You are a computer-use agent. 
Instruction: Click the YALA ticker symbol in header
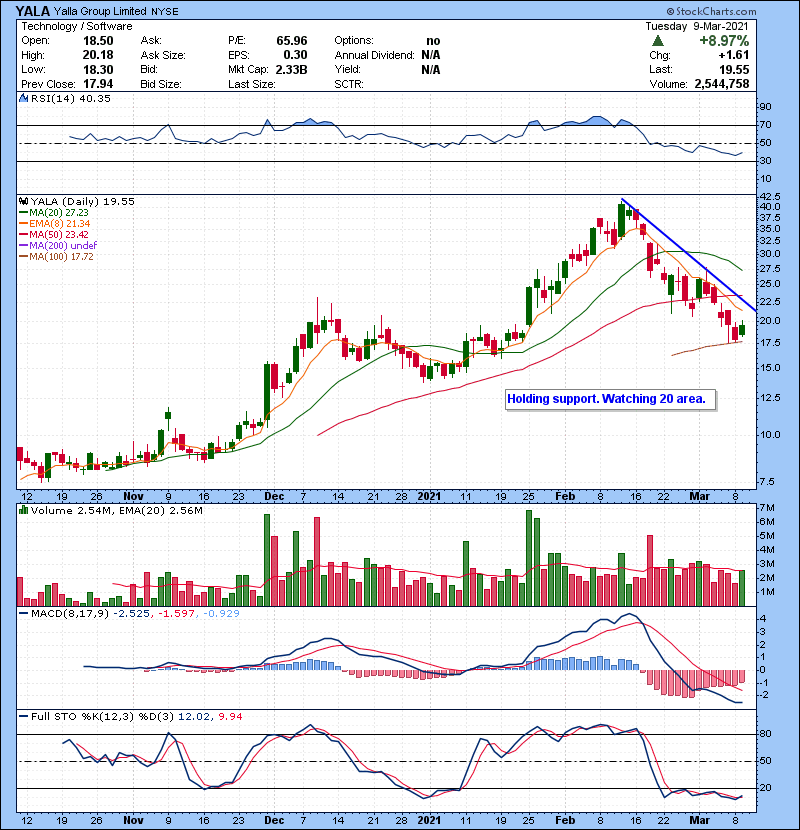click(x=33, y=11)
